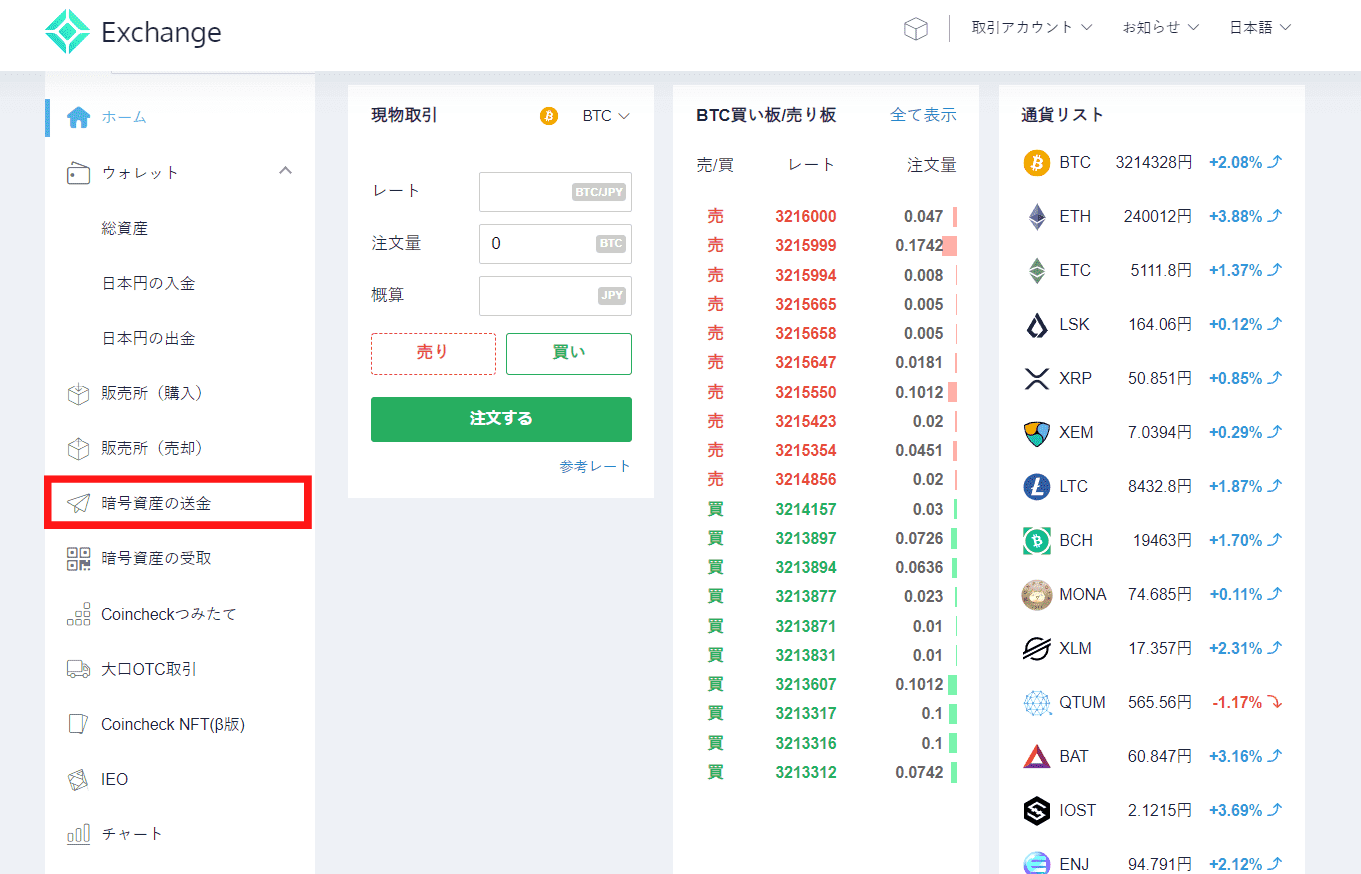This screenshot has height=874, width=1361.
Task: Click the ENJ currency row
Action: (1152, 862)
